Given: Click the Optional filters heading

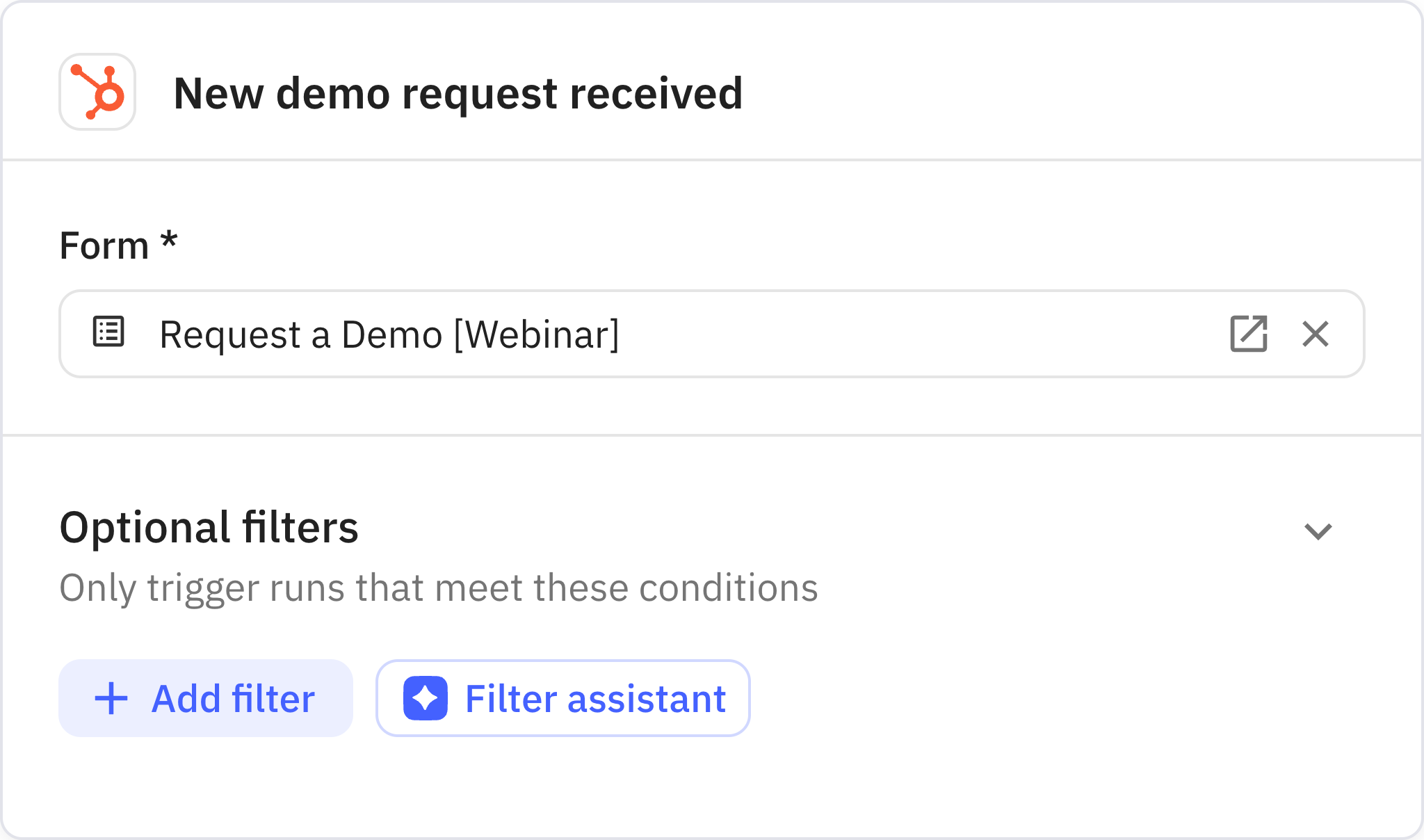Looking at the screenshot, I should 209,528.
